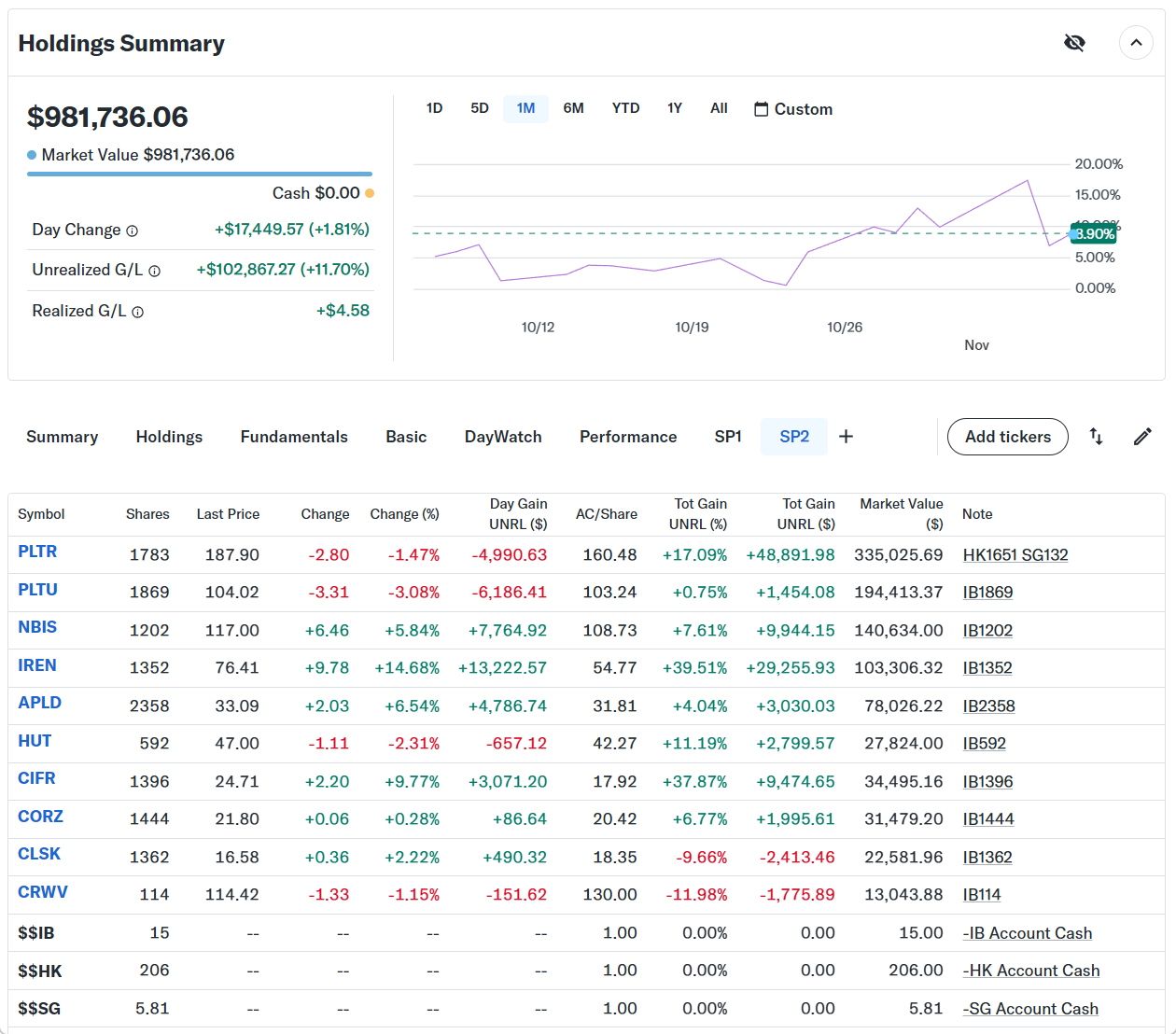Viewport: 1176px width, 1034px height.
Task: Select the 1D chart range
Action: pos(434,108)
